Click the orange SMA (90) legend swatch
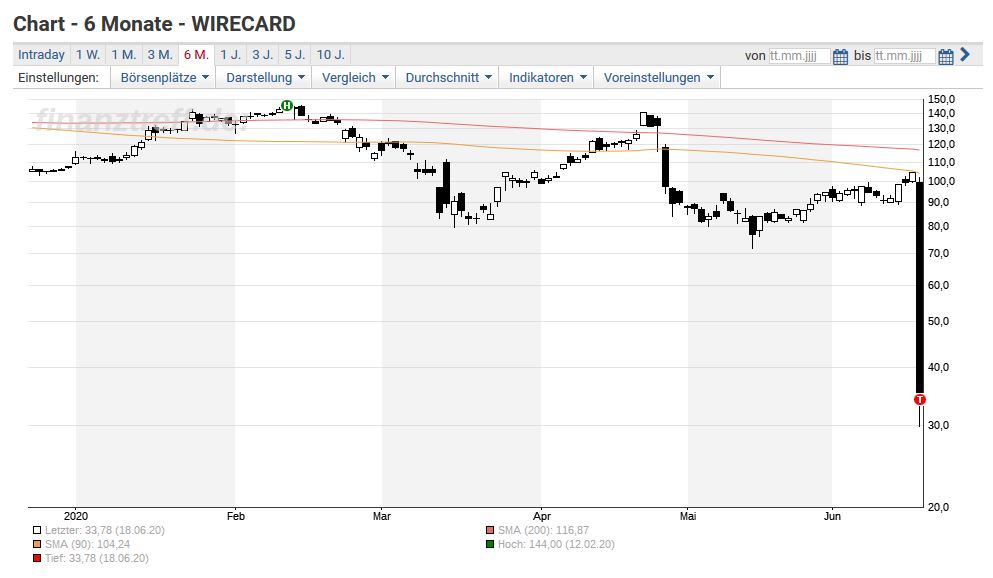This screenshot has height=578, width=993. pyautogui.click(x=37, y=544)
